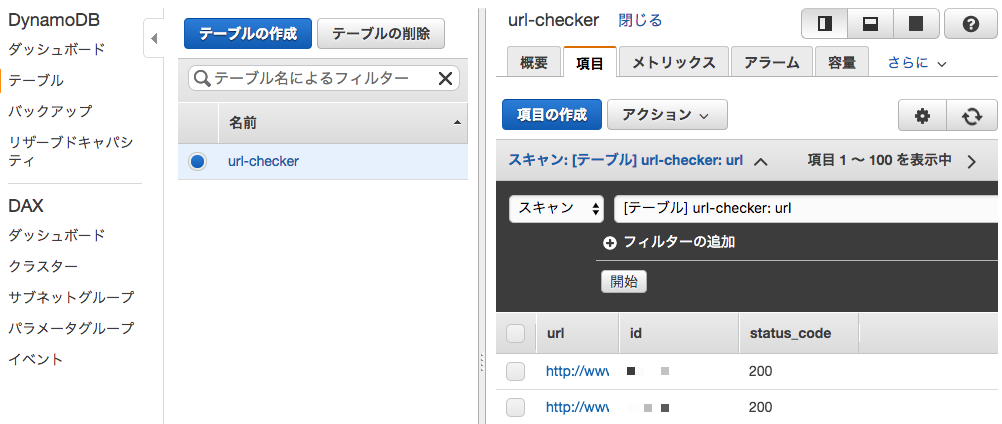Click テーブルの作成 create table button
This screenshot has width=1002, height=424.
[x=248, y=34]
